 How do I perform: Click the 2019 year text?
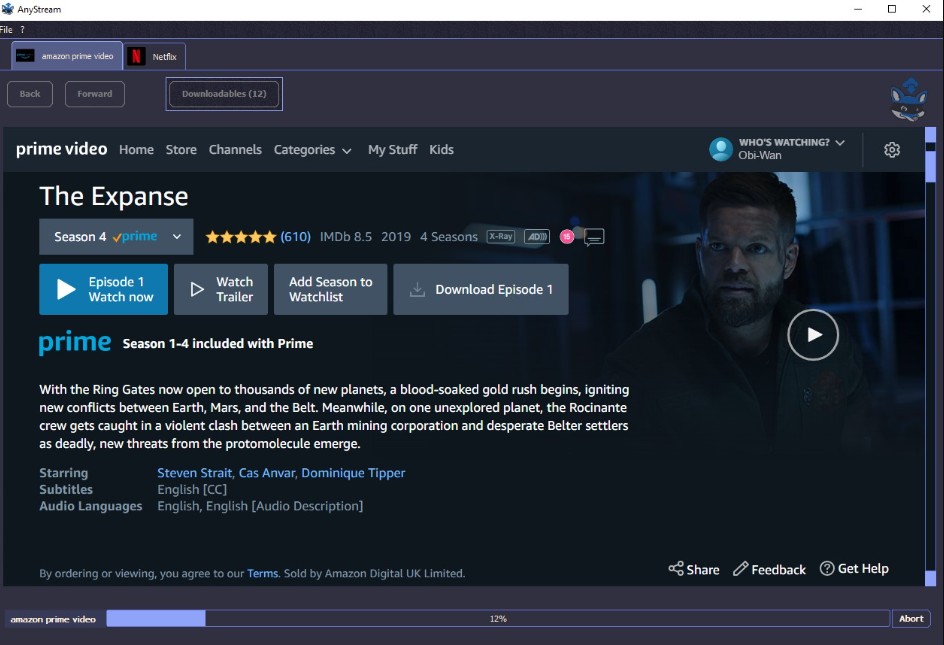396,237
